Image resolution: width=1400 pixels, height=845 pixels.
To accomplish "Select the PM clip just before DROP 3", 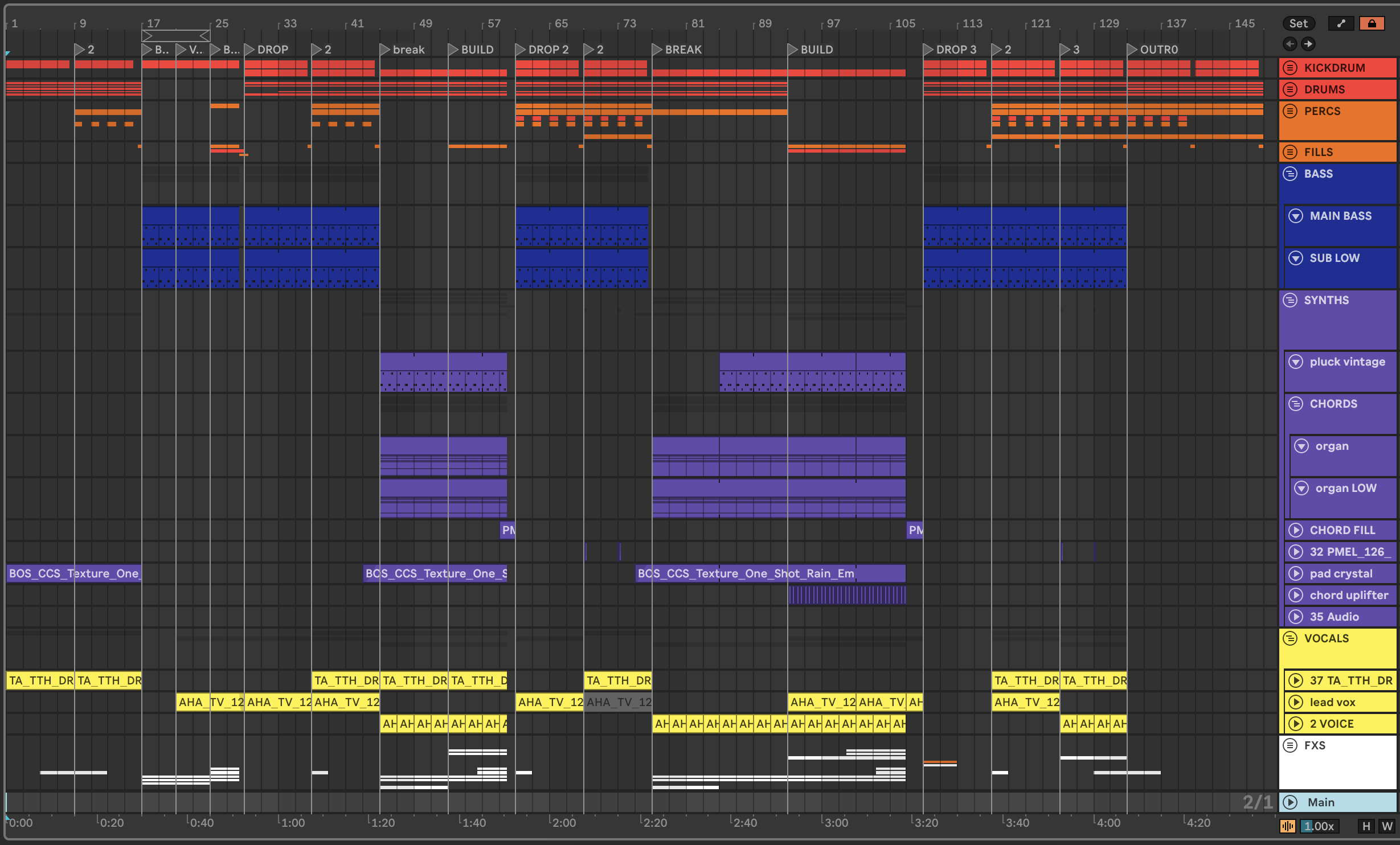I will tap(915, 530).
